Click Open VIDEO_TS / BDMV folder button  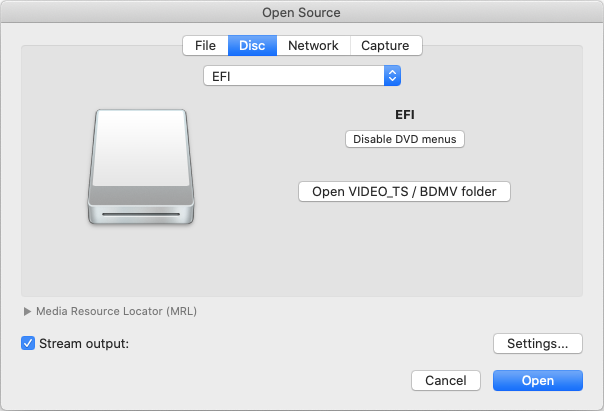(x=404, y=191)
